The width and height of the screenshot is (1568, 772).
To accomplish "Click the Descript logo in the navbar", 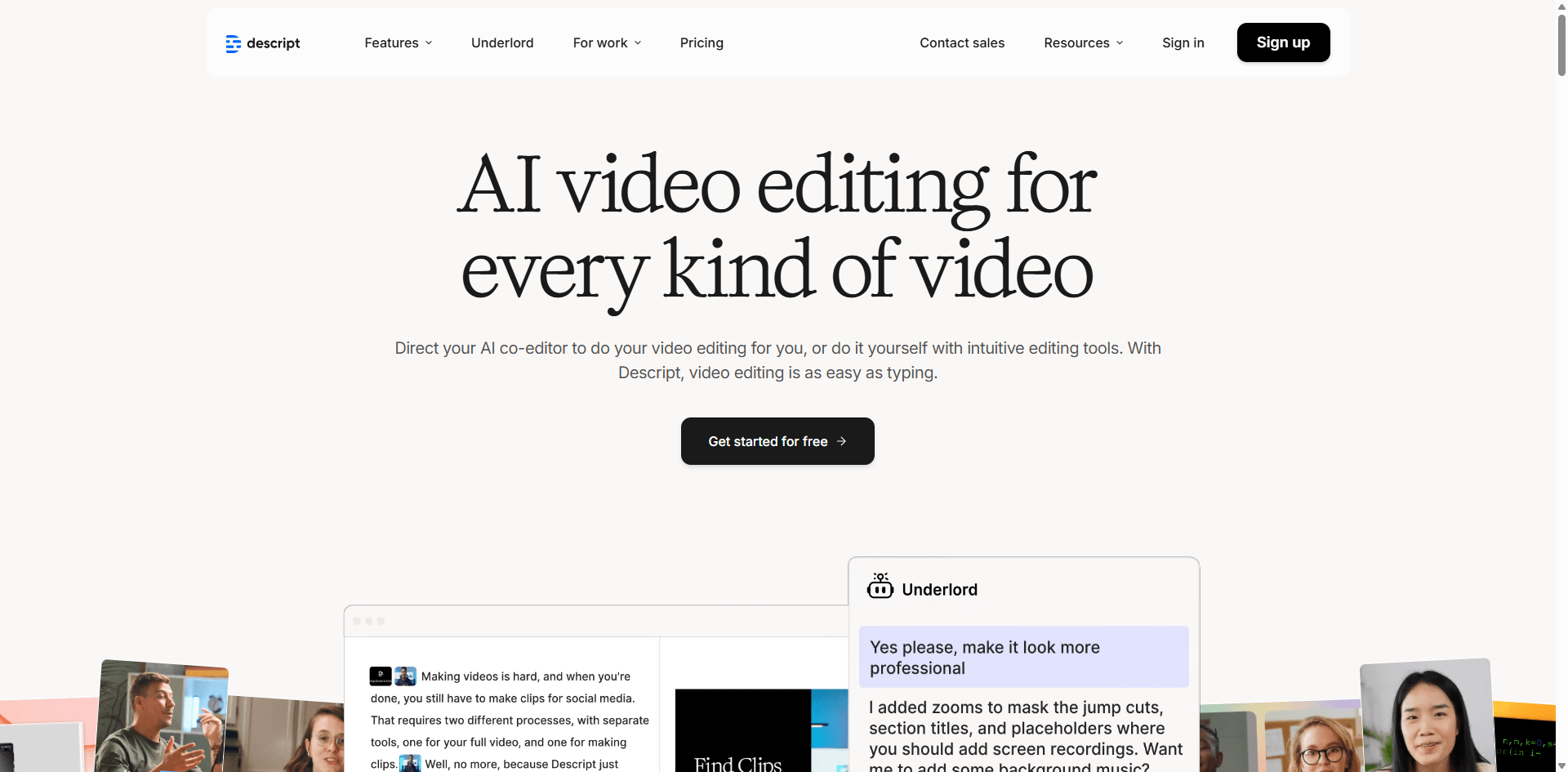I will (262, 43).
